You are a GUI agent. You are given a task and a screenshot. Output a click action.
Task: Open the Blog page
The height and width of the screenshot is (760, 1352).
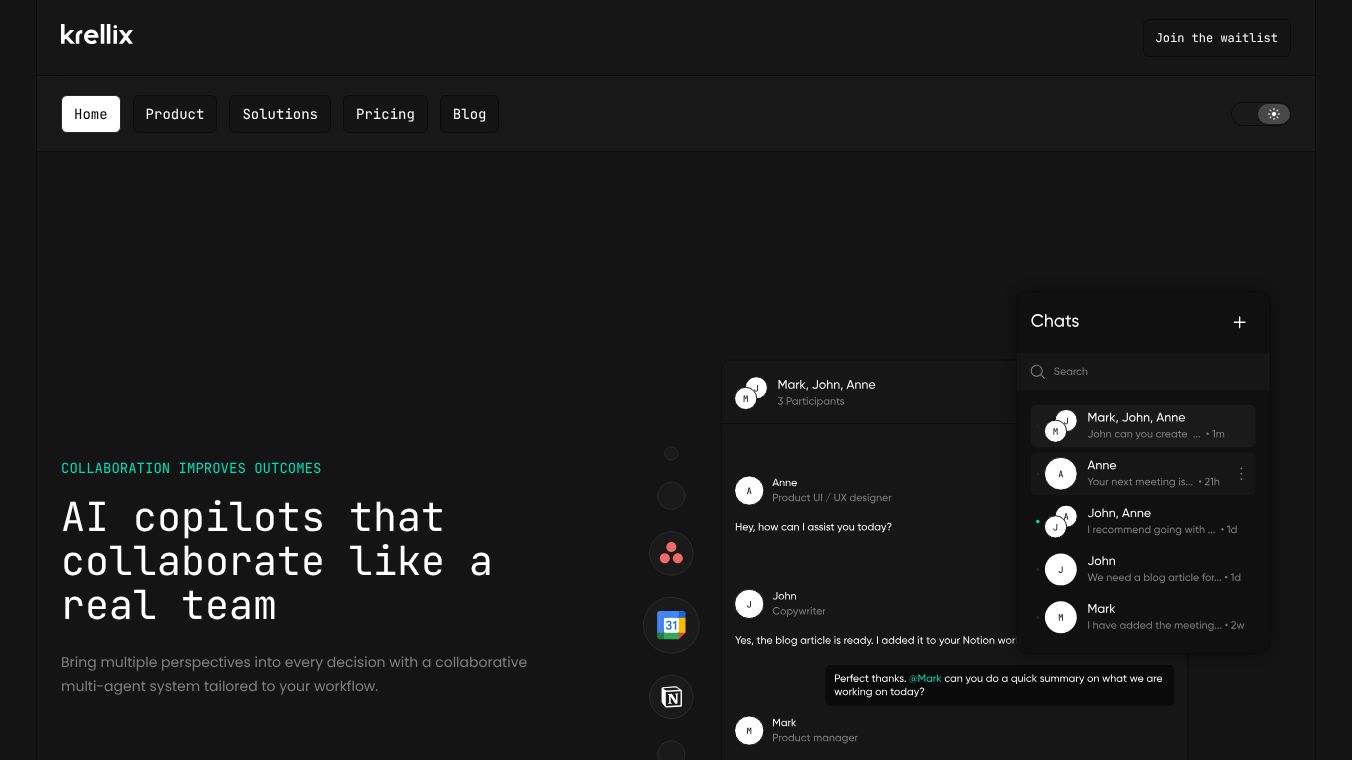[x=469, y=114]
